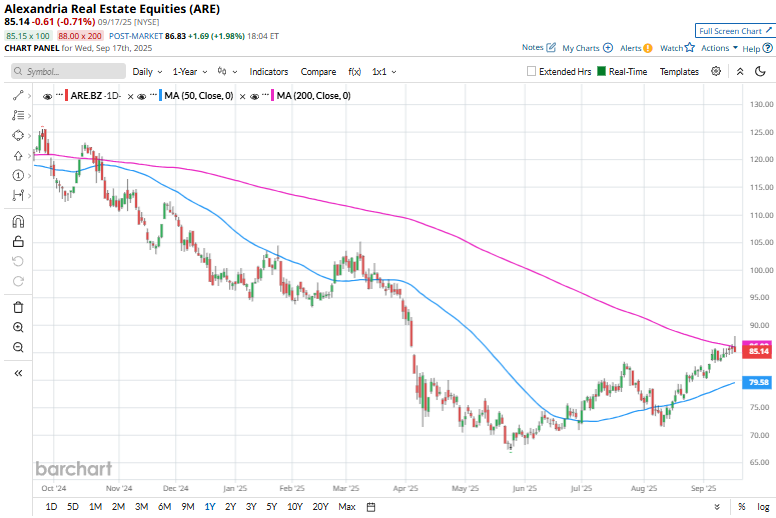This screenshot has width=776, height=518.
Task: Toggle percent scale button
Action: (x=741, y=507)
